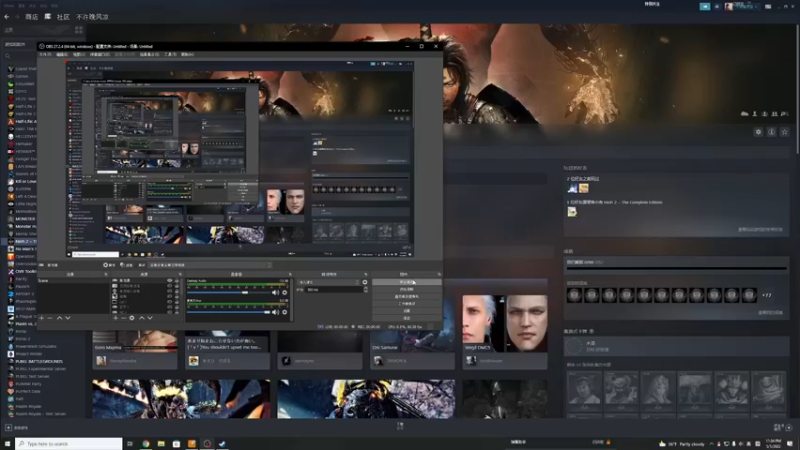
Task: Open the 帮助 menu in OBS
Action: coord(187,54)
